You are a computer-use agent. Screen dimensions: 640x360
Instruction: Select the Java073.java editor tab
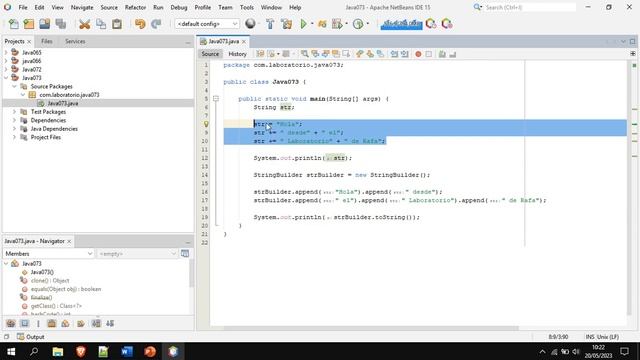pyautogui.click(x=223, y=41)
